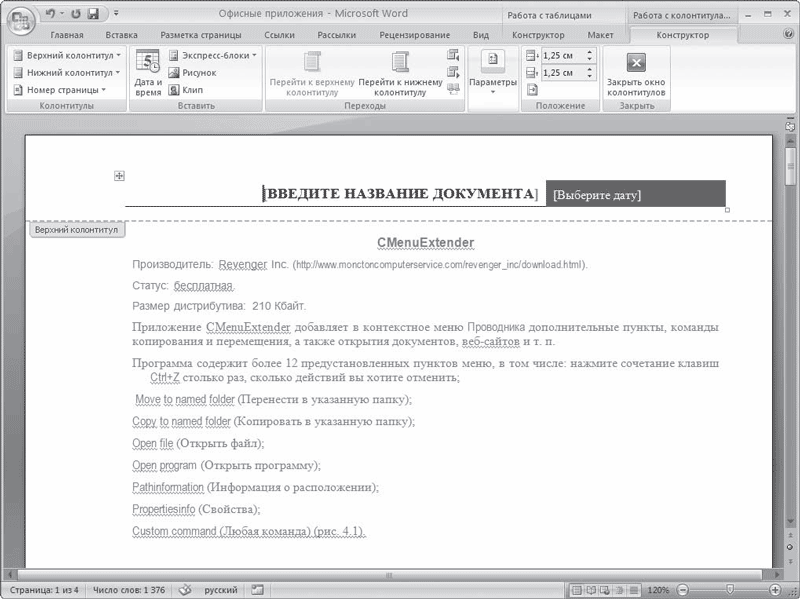
Task: Open Экспресс-блоки dropdown
Action: (x=213, y=55)
